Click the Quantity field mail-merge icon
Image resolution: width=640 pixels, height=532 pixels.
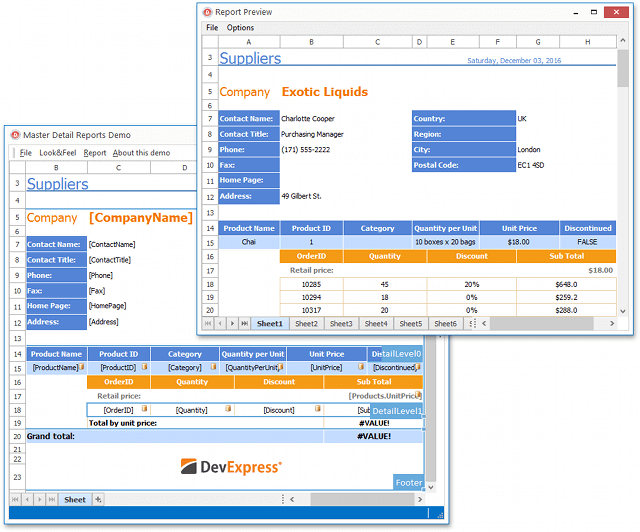[x=229, y=409]
